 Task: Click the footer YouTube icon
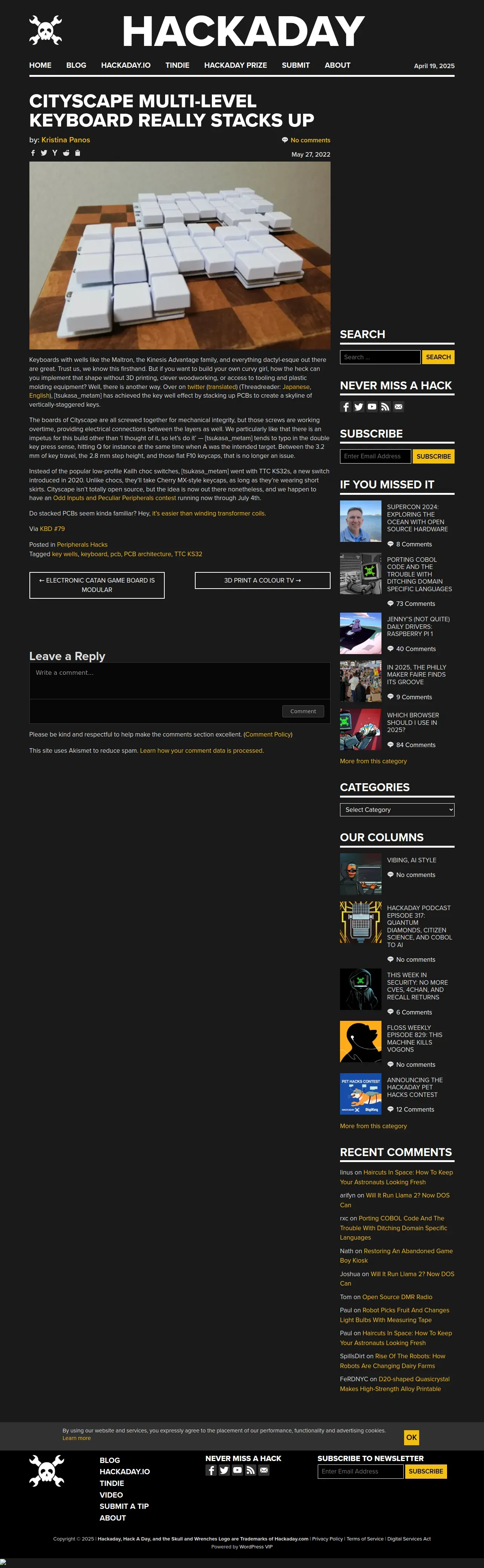tap(237, 1470)
